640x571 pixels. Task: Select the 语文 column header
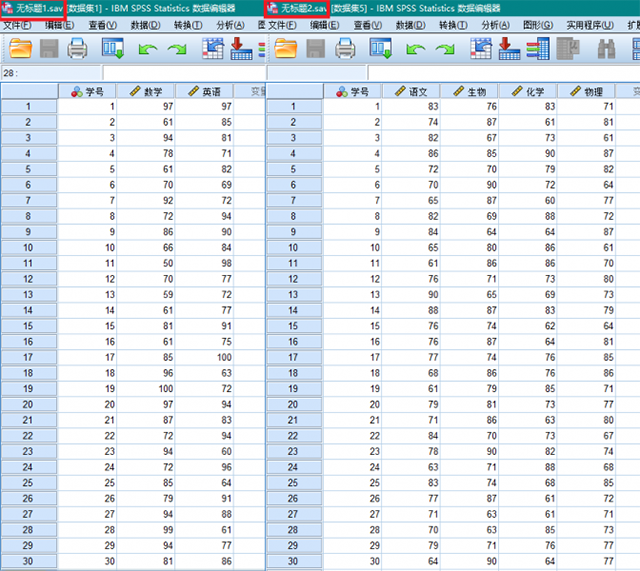[411, 91]
